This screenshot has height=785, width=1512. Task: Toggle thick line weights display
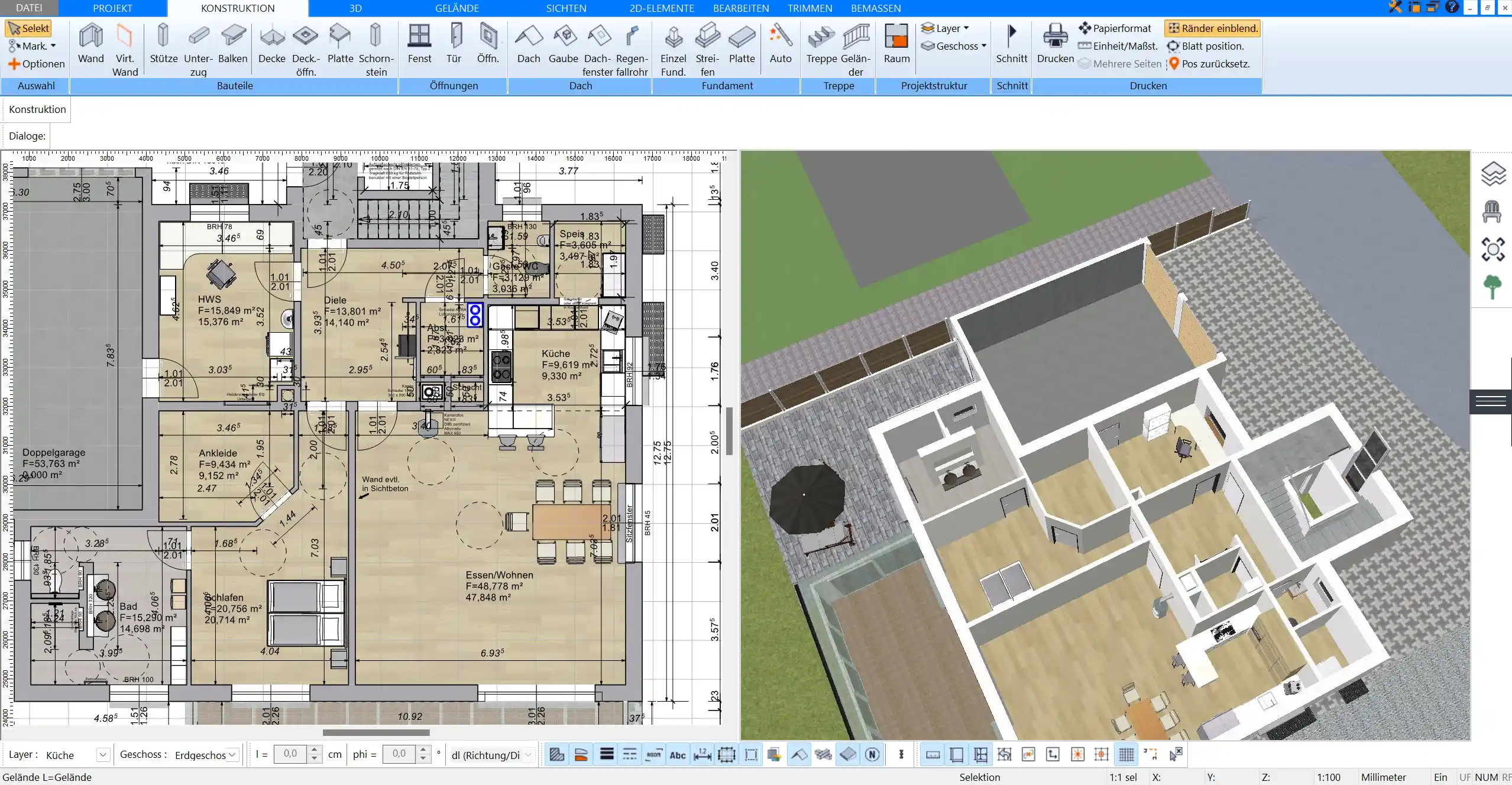click(606, 754)
